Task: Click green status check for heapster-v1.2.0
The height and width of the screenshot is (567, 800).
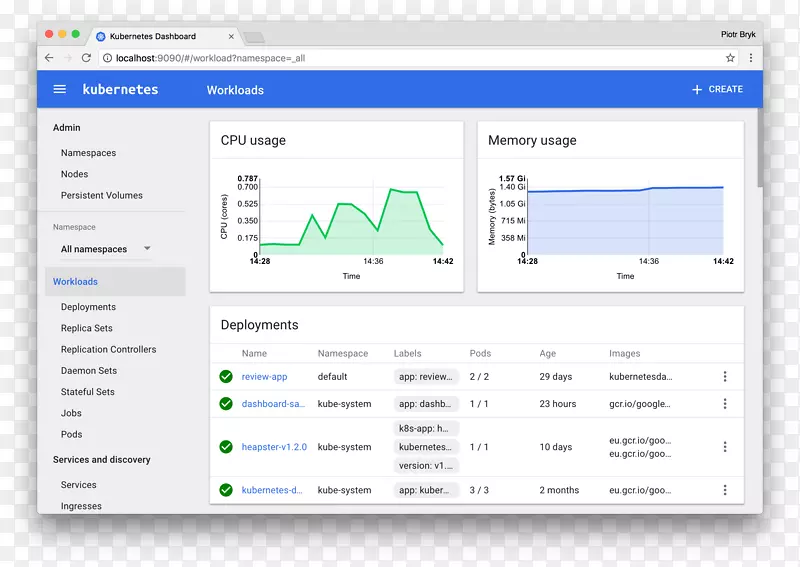Action: pos(226,447)
